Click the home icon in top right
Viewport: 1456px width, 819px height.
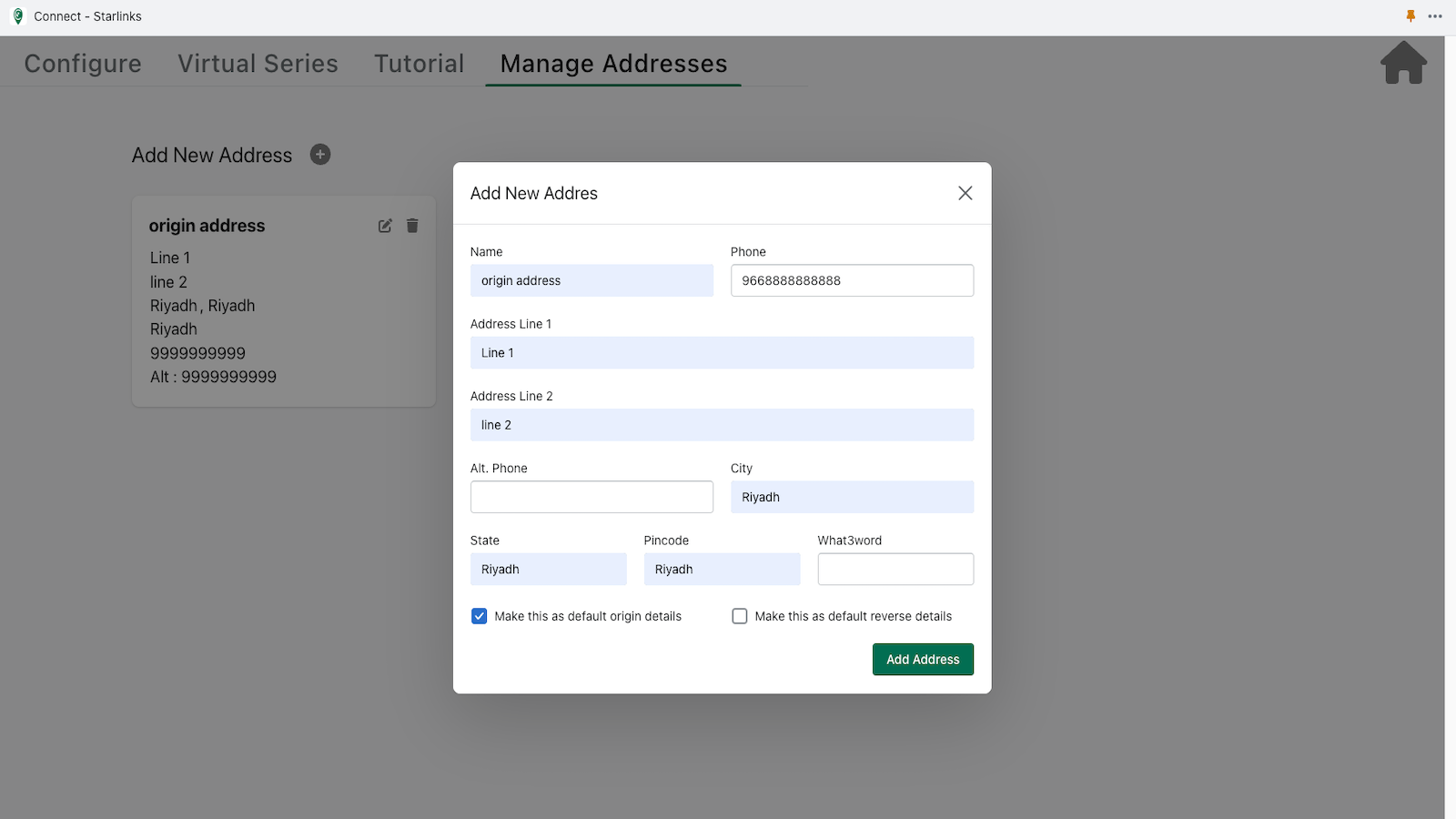coord(1403,63)
